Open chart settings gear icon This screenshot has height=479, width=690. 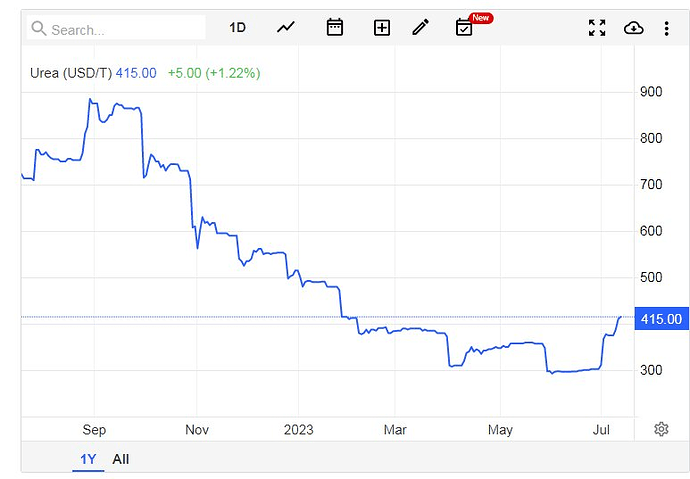[x=661, y=429]
